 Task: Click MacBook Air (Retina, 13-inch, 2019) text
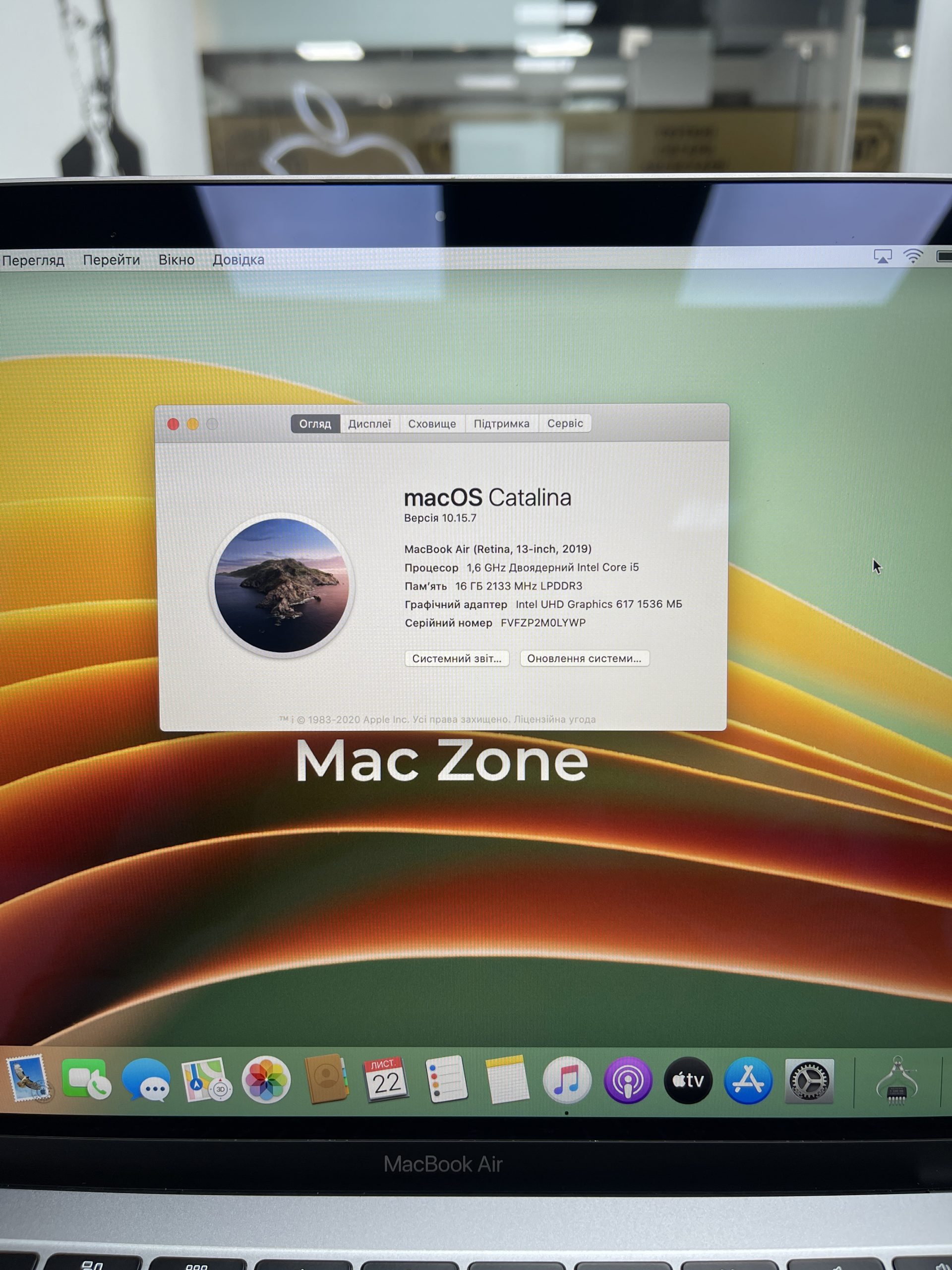497,549
